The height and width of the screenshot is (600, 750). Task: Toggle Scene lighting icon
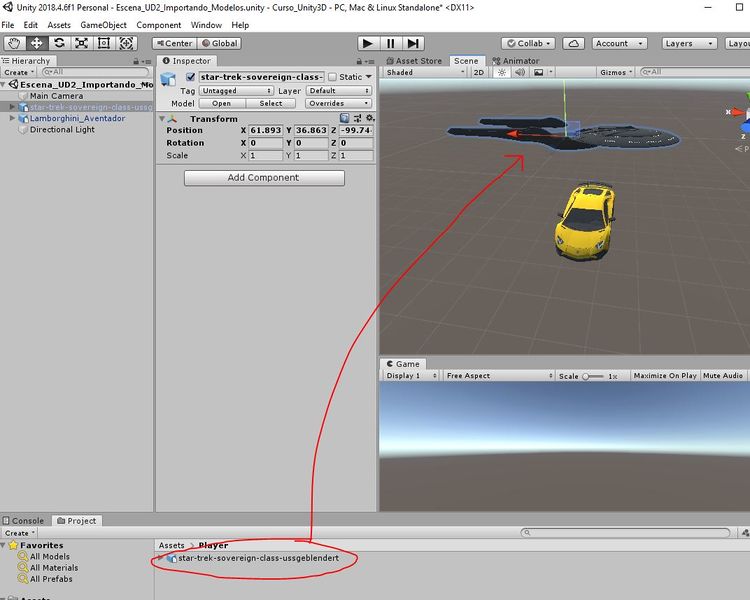[502, 72]
